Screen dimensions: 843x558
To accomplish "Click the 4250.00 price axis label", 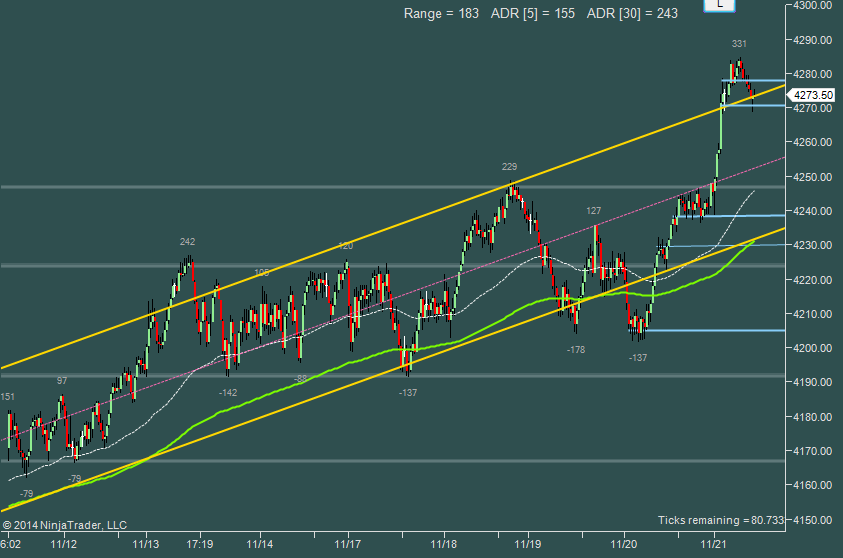I will tap(812, 177).
